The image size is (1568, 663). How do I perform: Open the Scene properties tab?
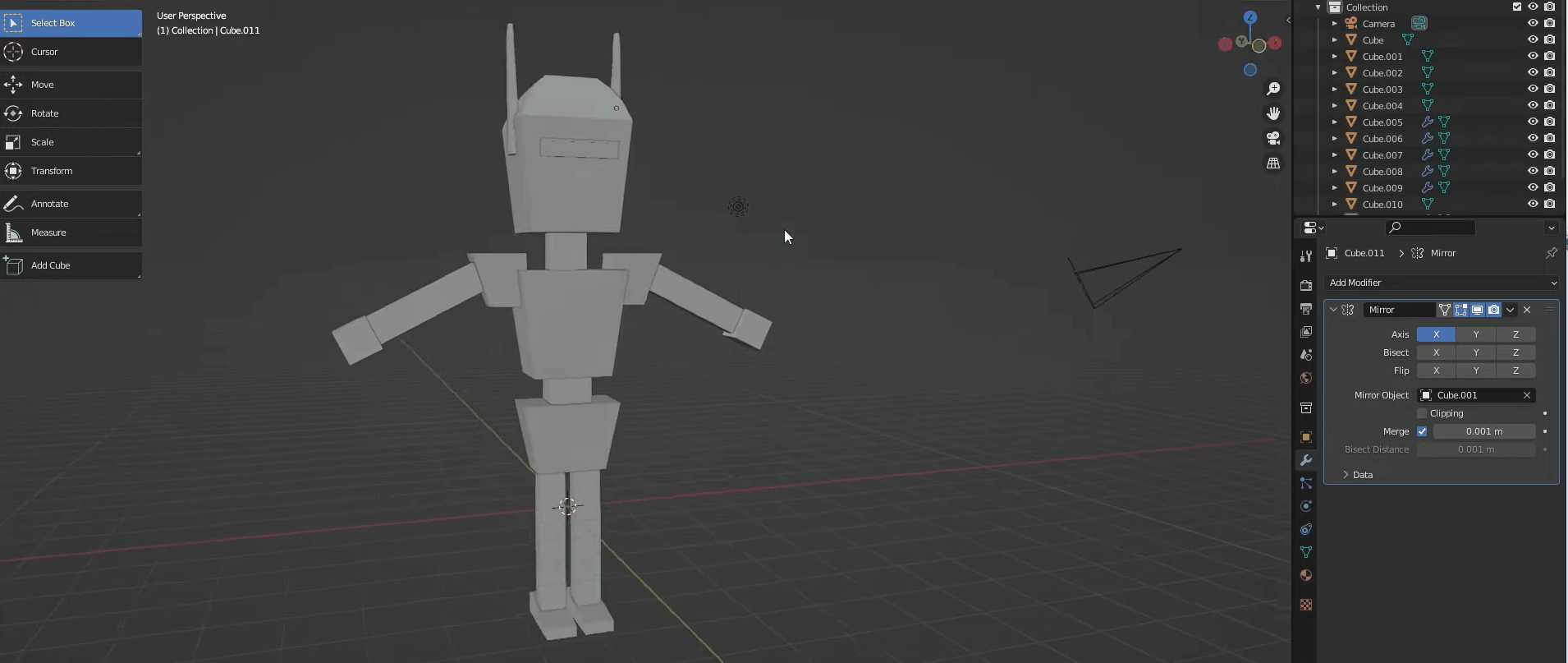click(1306, 355)
